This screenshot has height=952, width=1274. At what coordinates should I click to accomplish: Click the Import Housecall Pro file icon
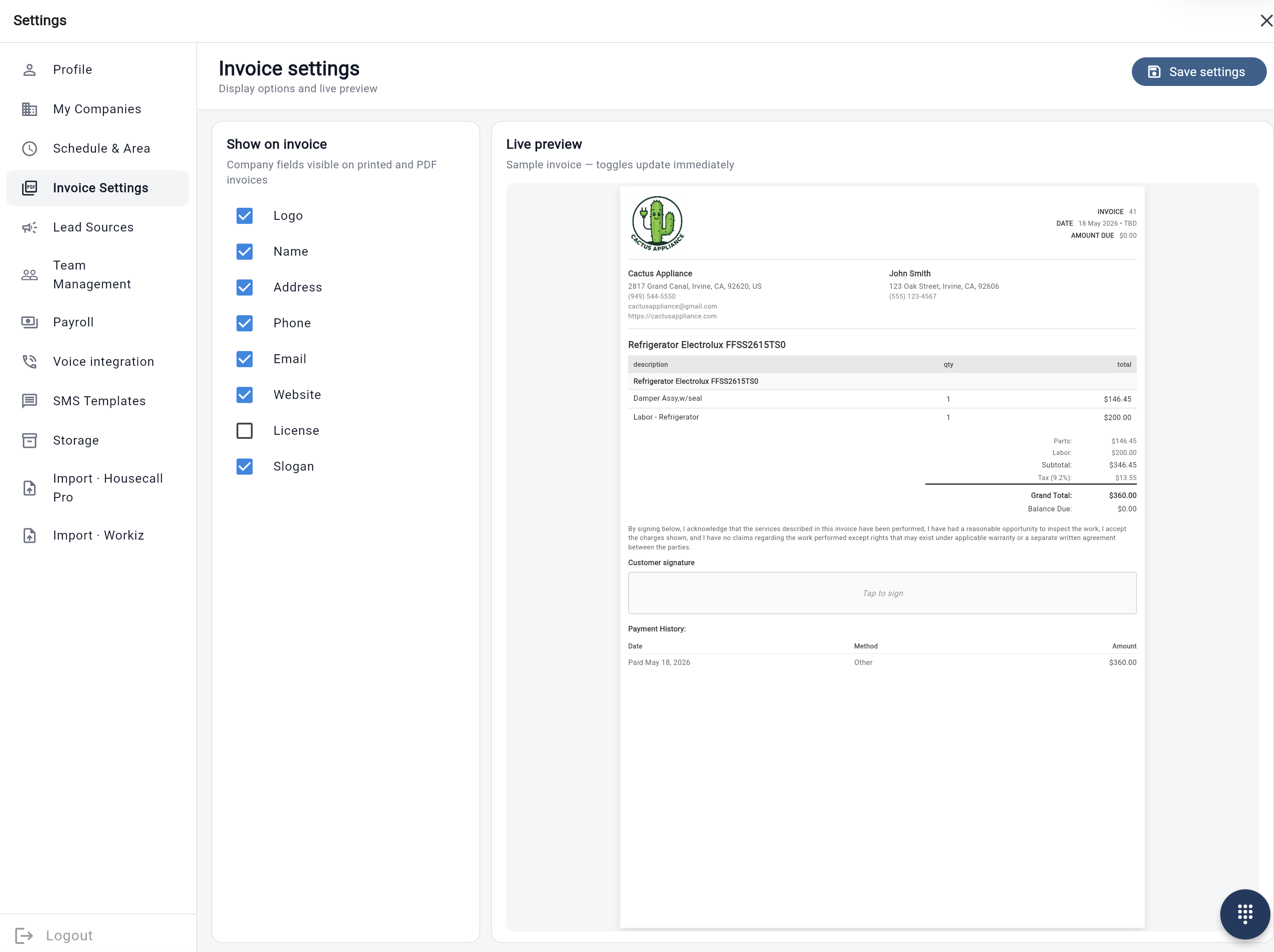click(30, 488)
